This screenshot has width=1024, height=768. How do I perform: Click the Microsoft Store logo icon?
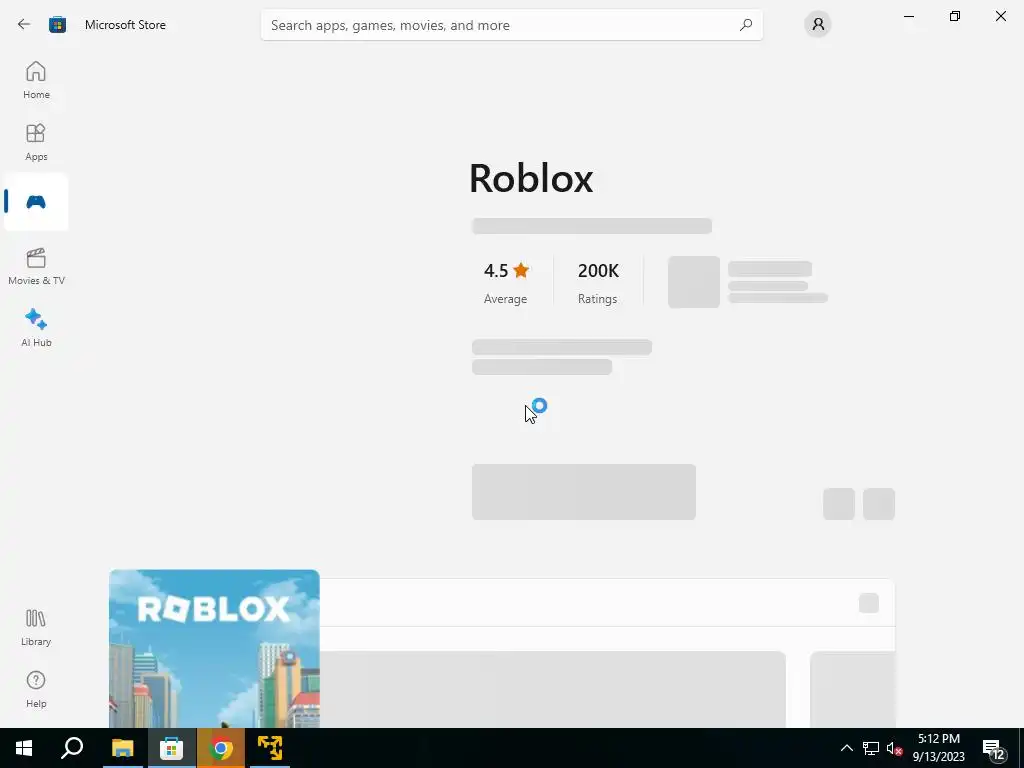point(57,25)
